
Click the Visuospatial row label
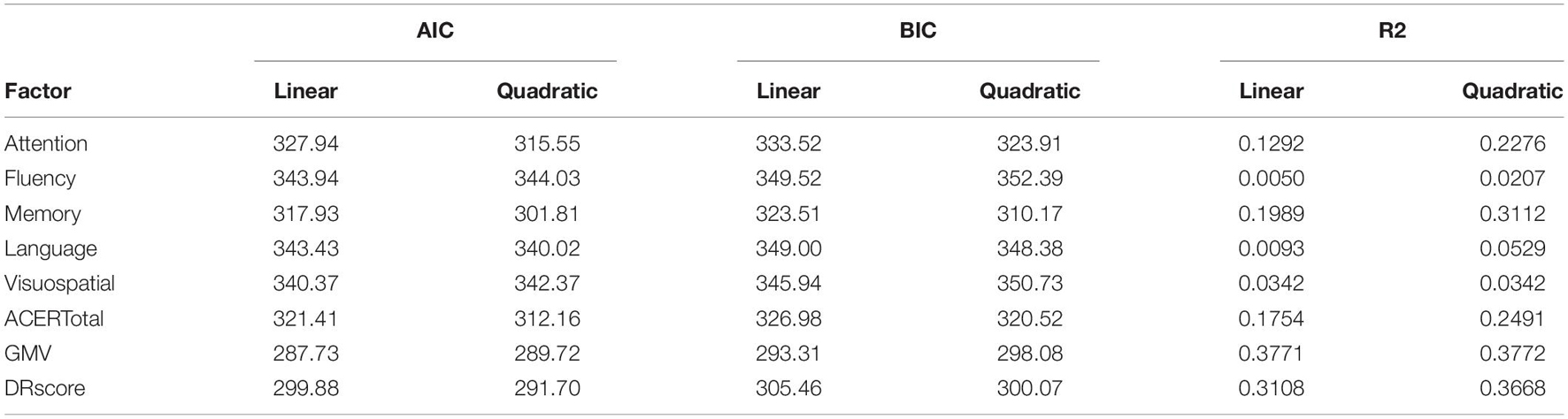pos(59,284)
